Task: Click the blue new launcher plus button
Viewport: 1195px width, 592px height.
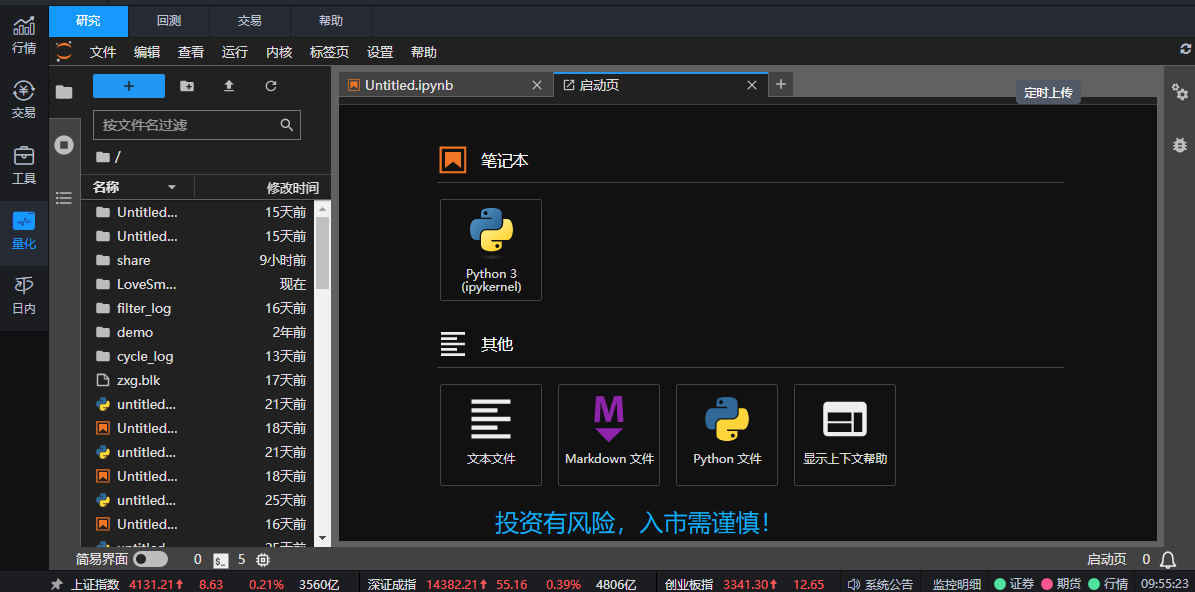Action: [x=129, y=86]
